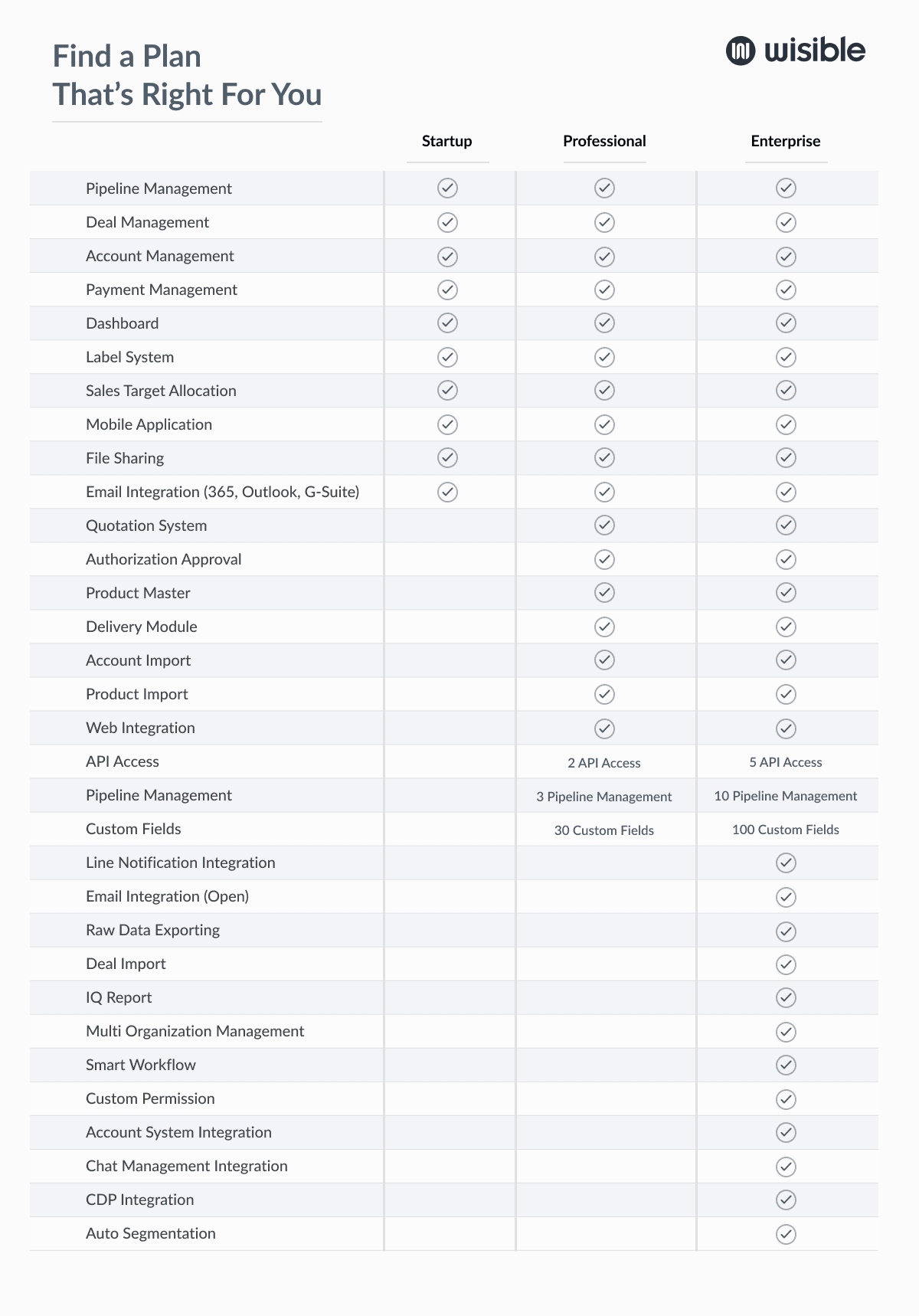Screen dimensions: 919x1316
Task: Click Startup checkmark for Email Integration row
Action: [447, 491]
